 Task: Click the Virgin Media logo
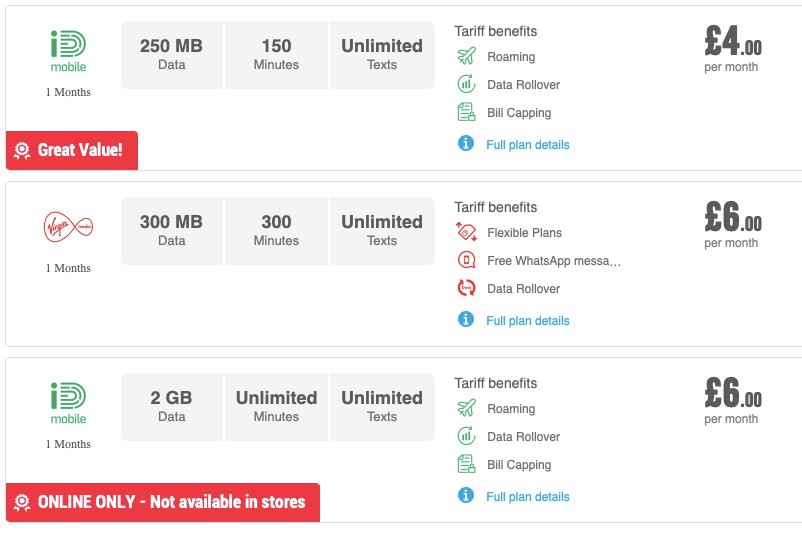pos(68,225)
